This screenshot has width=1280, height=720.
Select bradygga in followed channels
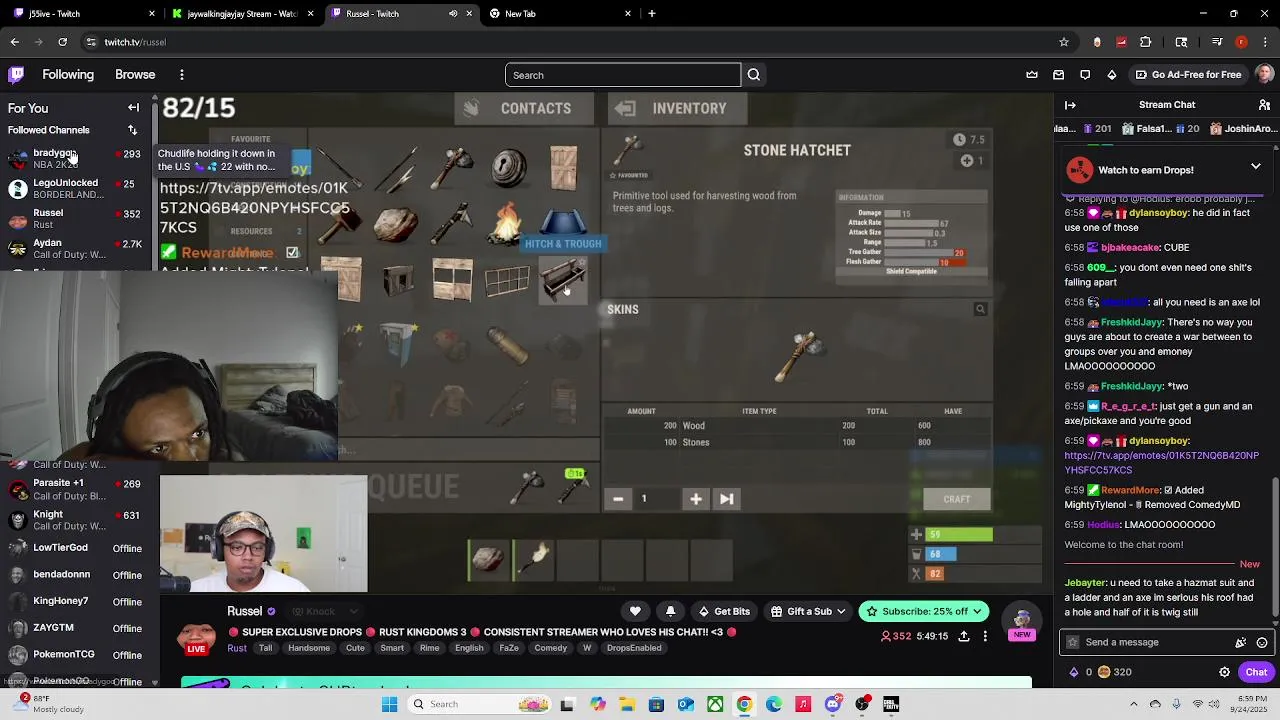point(75,159)
